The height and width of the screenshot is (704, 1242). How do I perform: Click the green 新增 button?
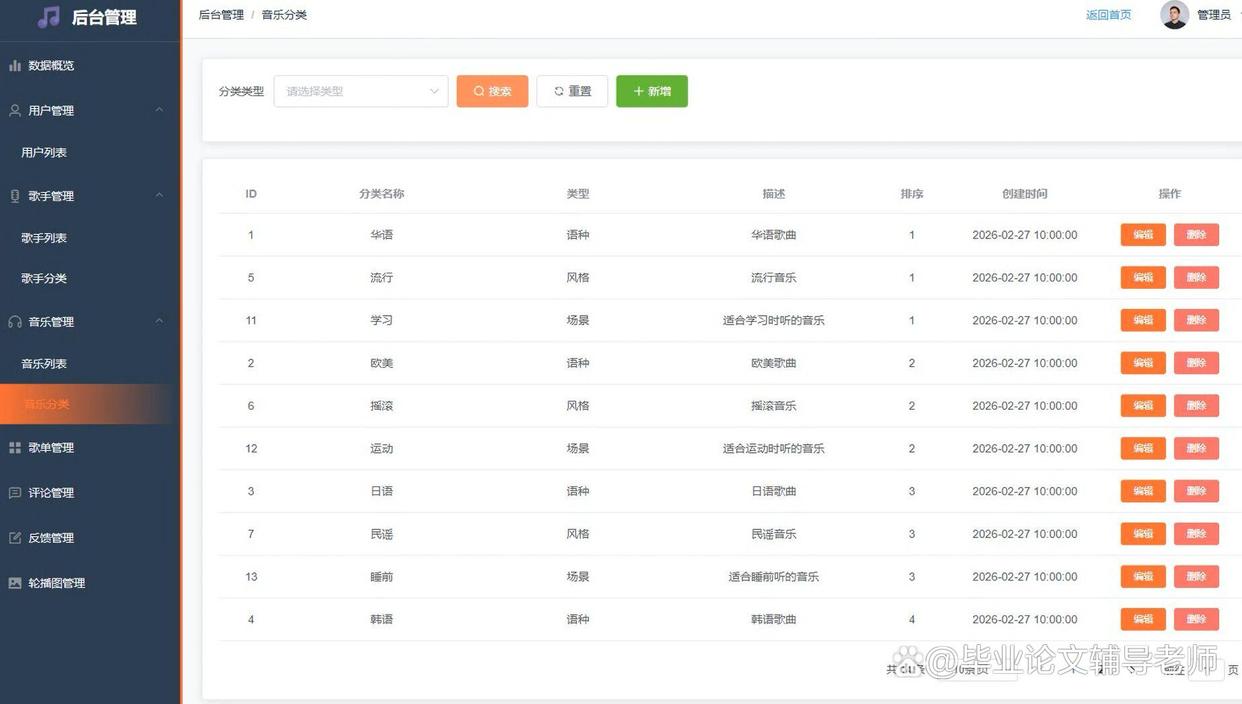[652, 91]
